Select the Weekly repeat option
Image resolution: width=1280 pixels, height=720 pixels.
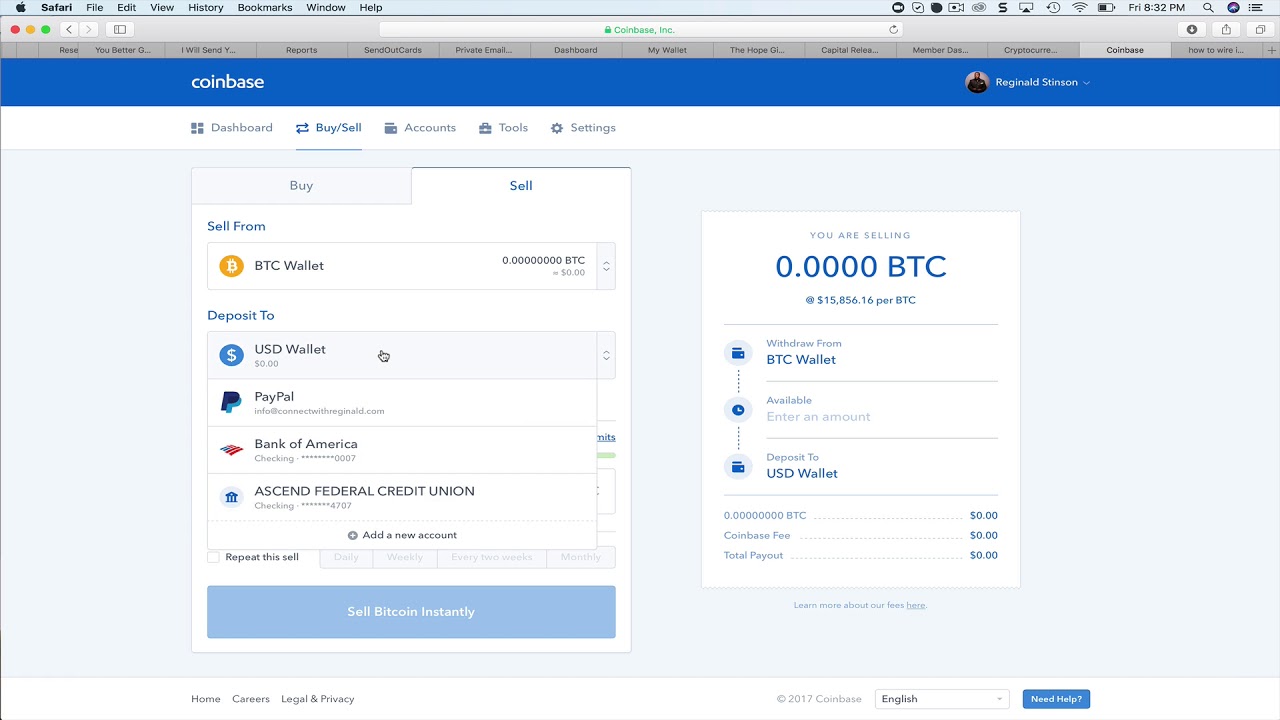(405, 557)
